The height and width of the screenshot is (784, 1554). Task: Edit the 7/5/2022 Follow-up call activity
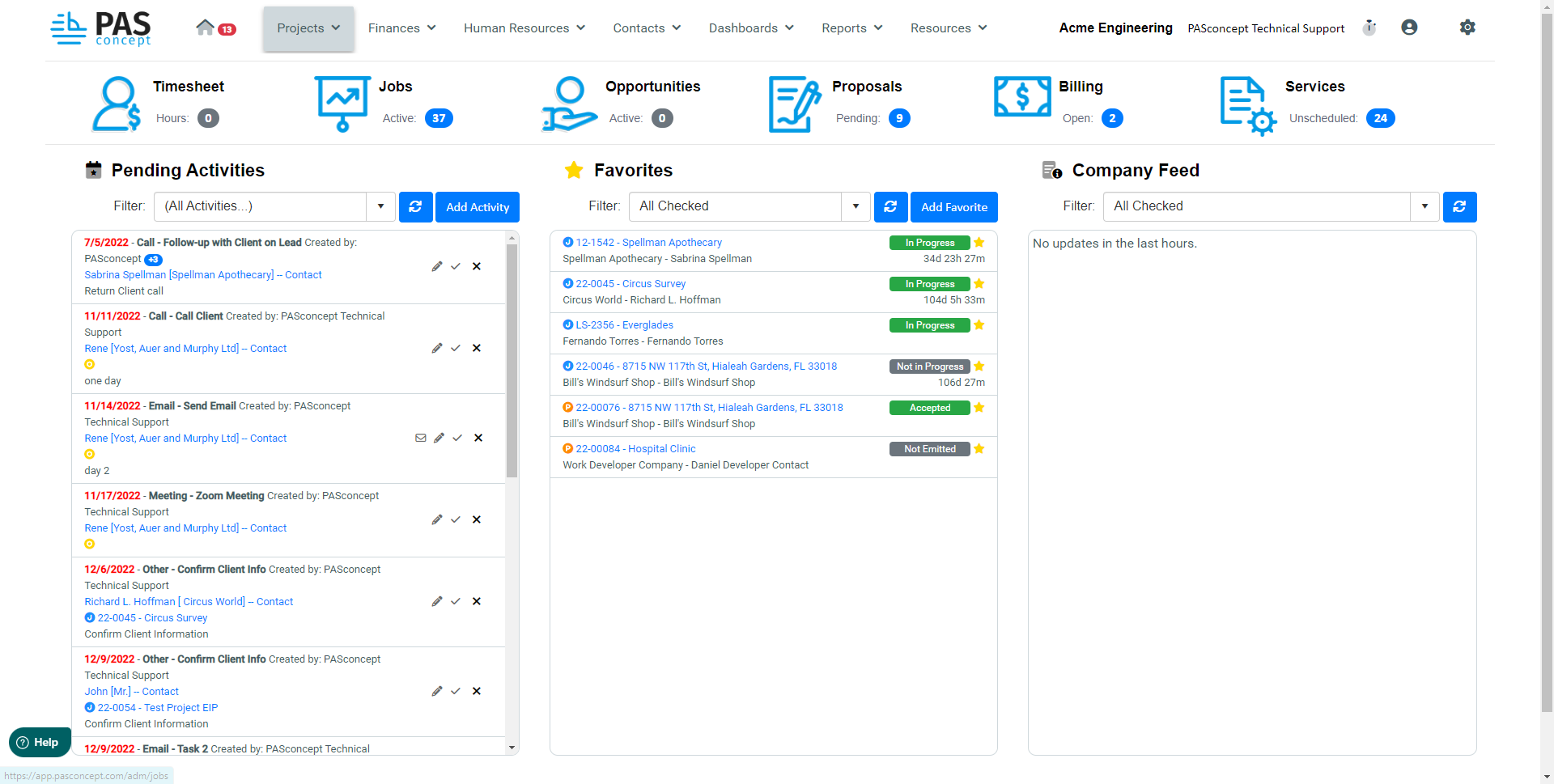click(x=437, y=266)
